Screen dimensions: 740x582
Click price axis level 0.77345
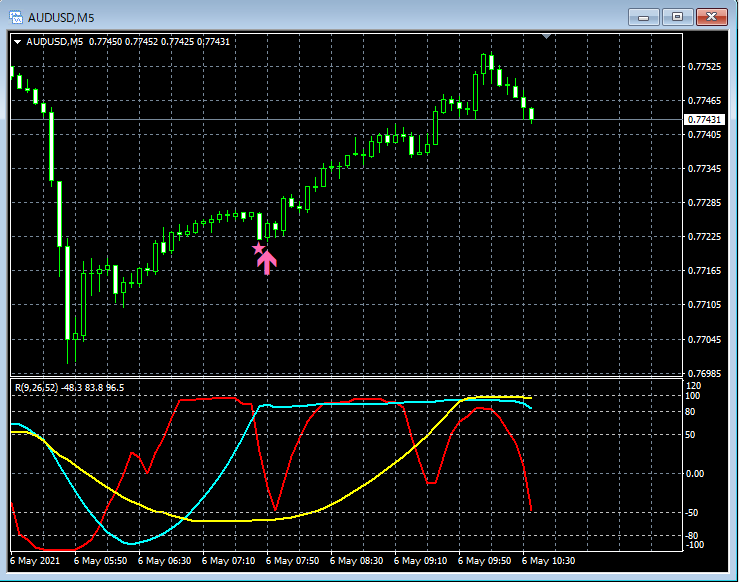coord(704,169)
